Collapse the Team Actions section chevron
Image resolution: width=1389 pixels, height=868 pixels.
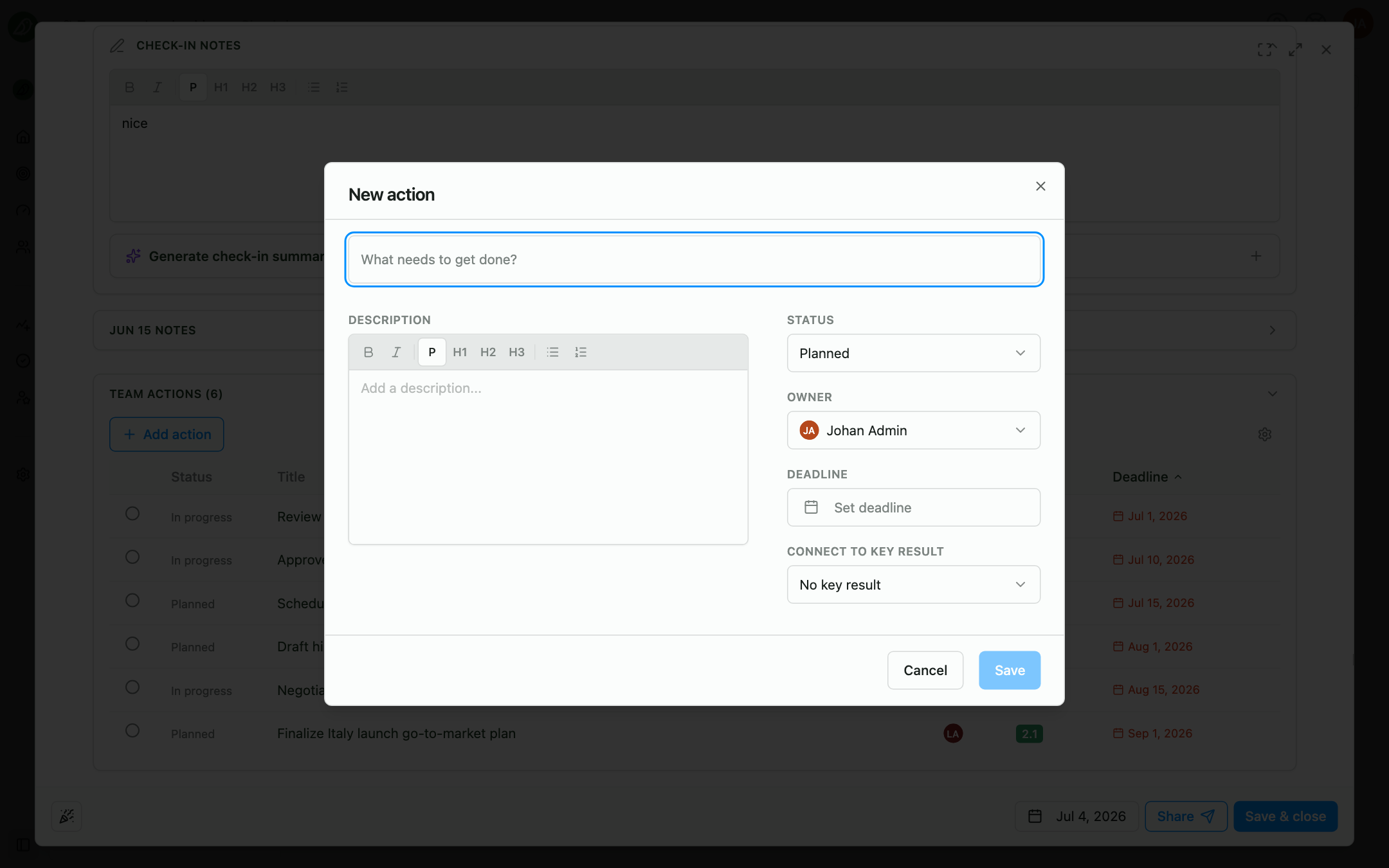pos(1272,393)
